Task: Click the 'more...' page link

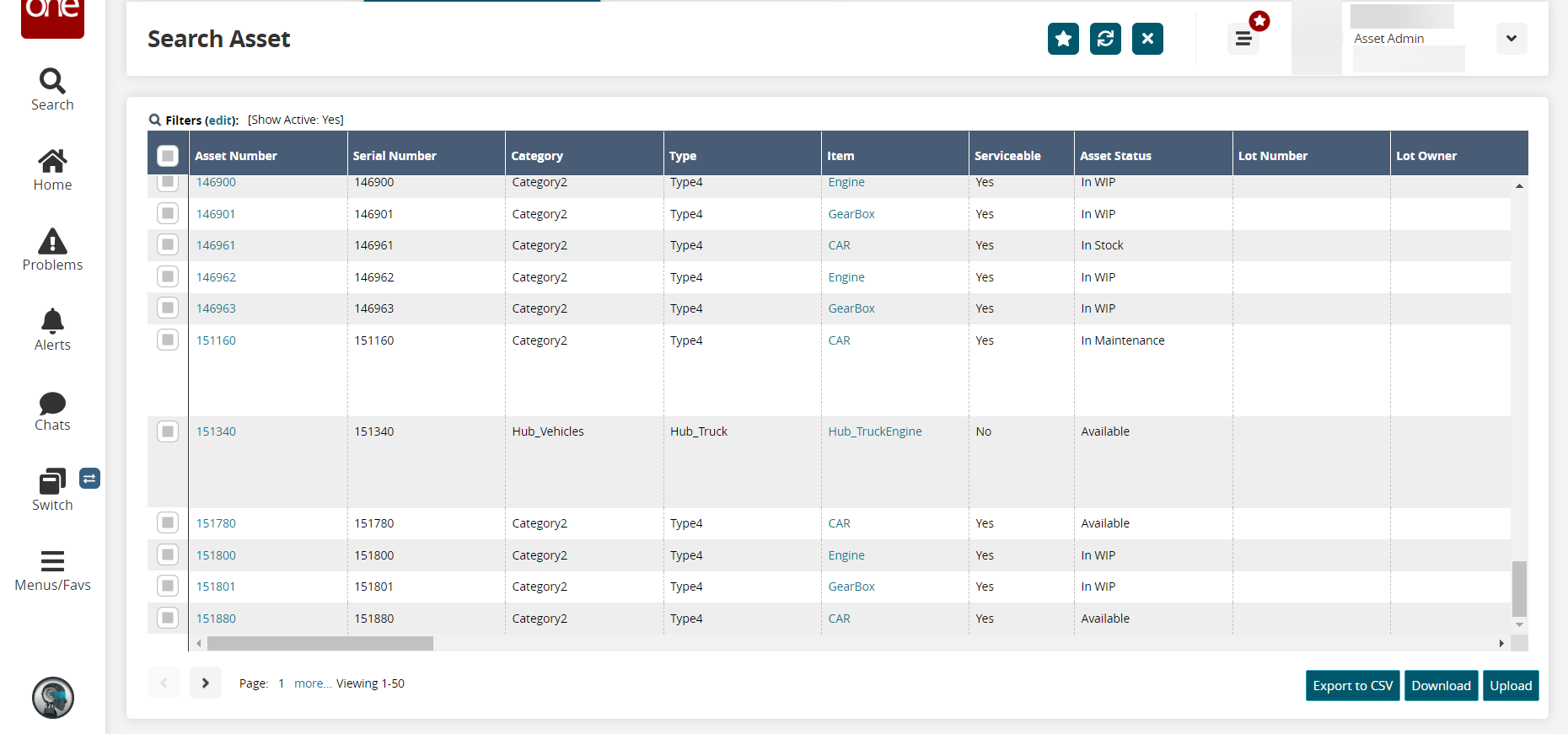Action: pyautogui.click(x=313, y=683)
